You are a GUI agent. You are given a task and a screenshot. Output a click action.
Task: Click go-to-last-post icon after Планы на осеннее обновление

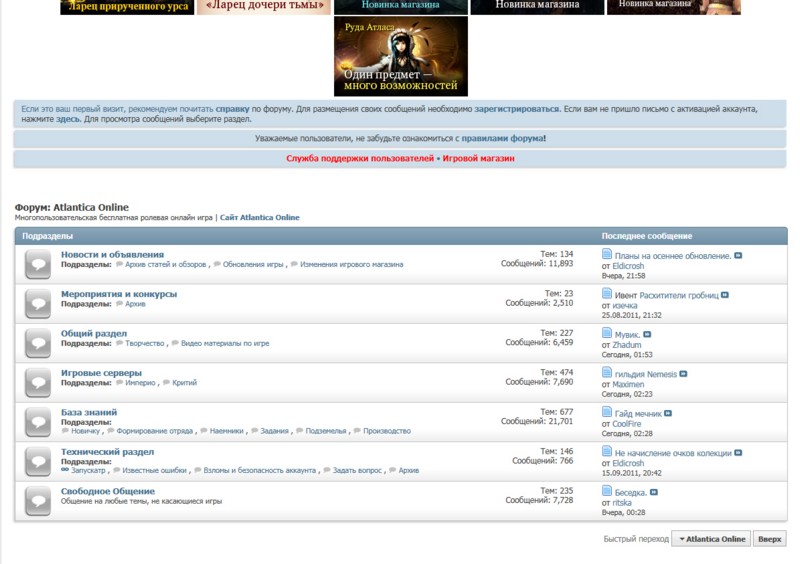tap(739, 256)
